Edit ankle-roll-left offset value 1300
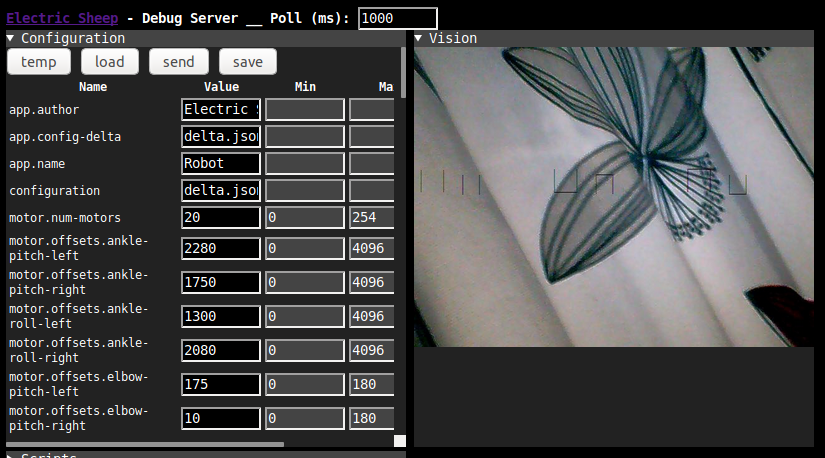The height and width of the screenshot is (458, 825). point(221,316)
